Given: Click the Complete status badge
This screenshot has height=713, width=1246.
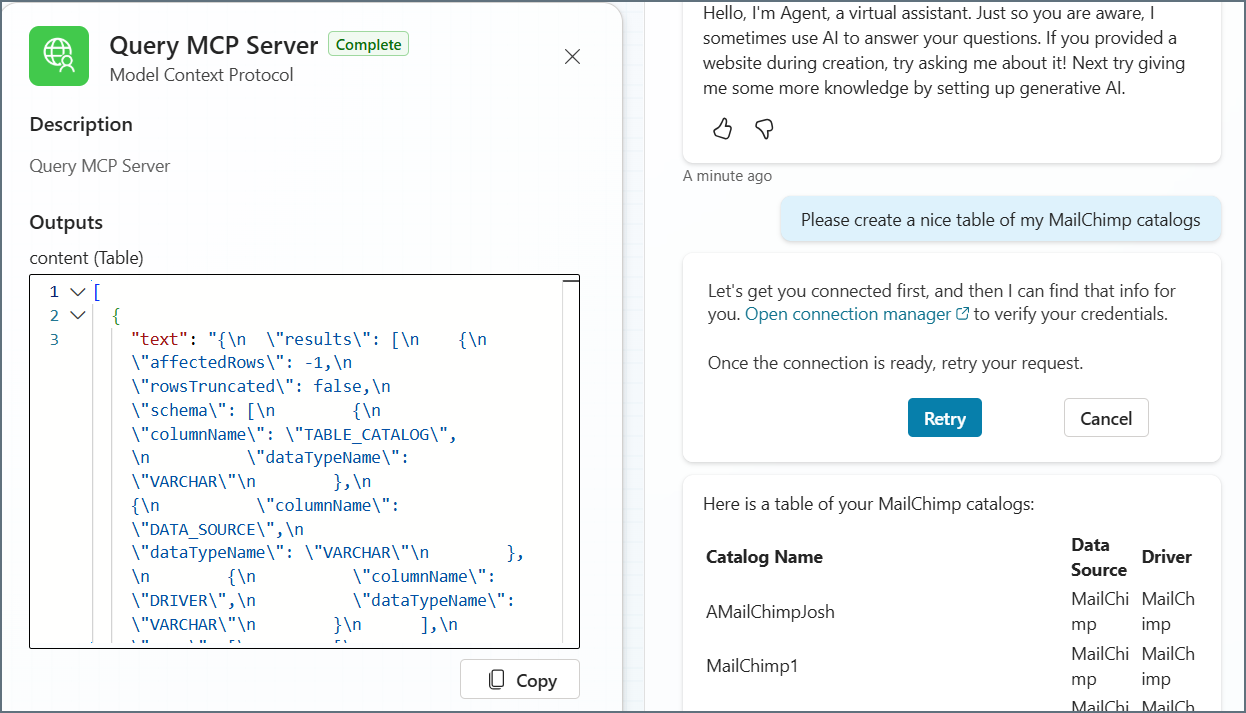Looking at the screenshot, I should coord(368,44).
